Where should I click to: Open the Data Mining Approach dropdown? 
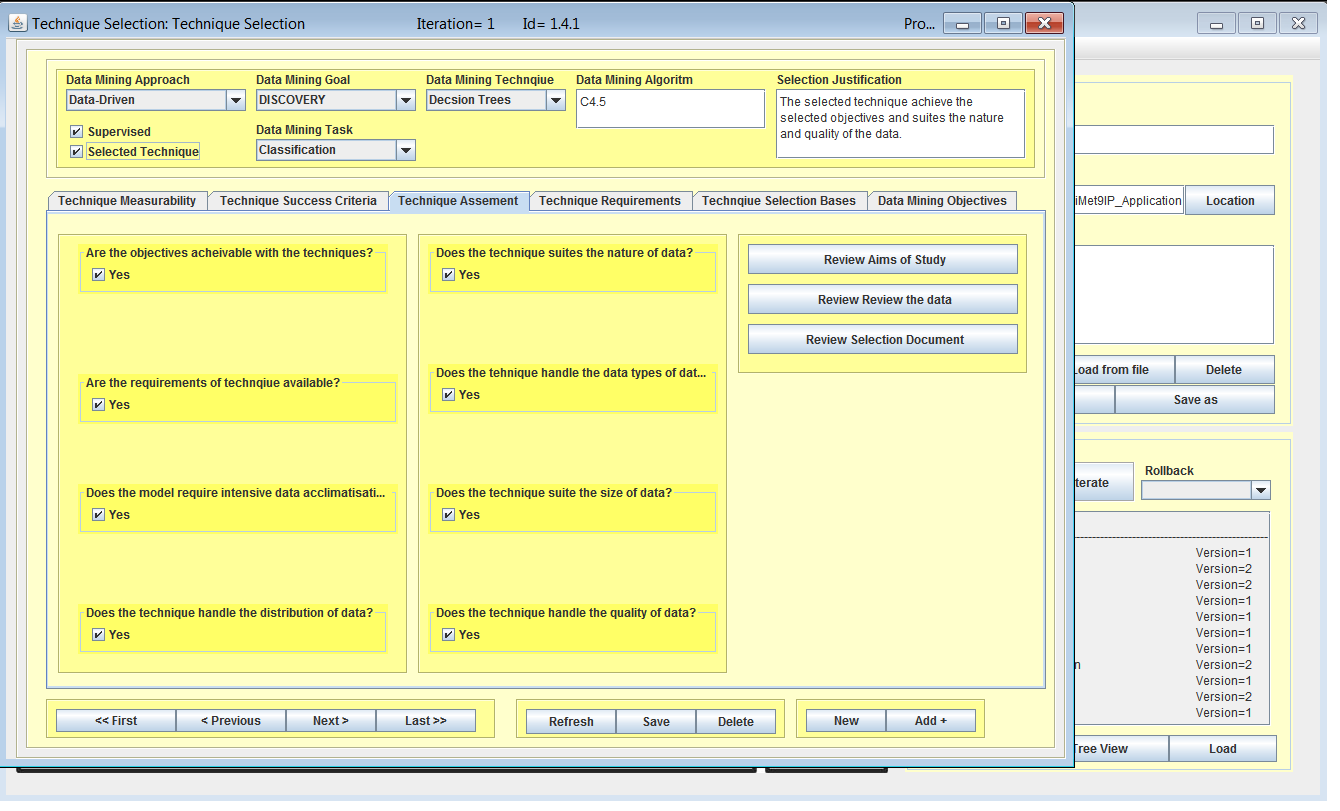(236, 100)
